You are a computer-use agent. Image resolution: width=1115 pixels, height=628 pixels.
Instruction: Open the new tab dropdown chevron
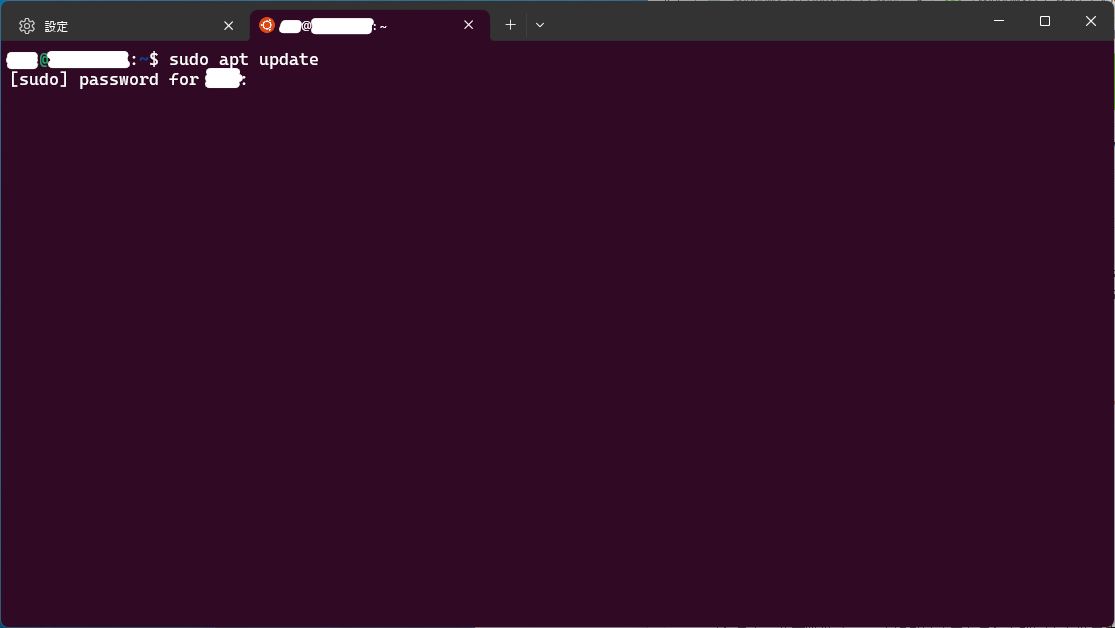[540, 25]
